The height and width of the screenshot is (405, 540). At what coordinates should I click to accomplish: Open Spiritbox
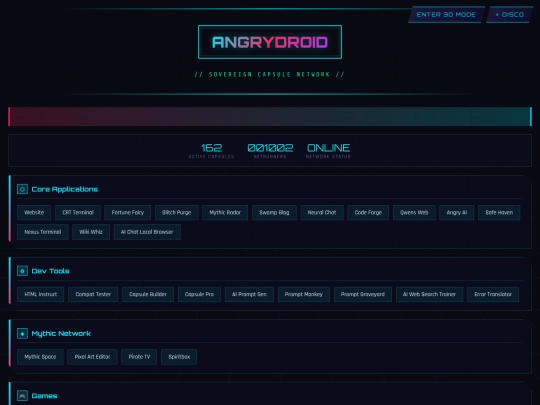(179, 357)
